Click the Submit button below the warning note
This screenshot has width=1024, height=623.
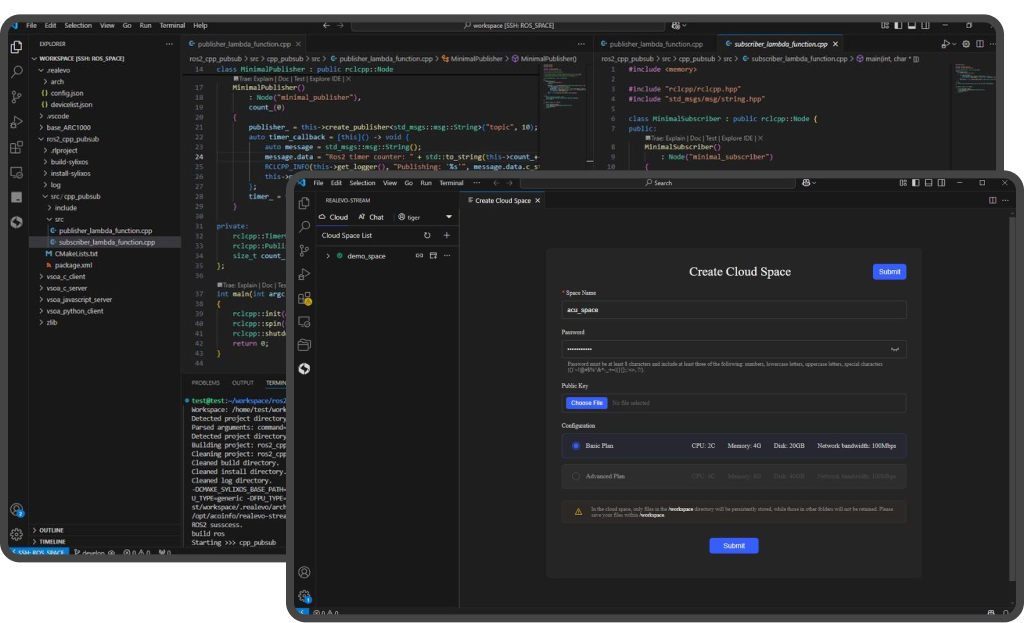click(x=734, y=546)
